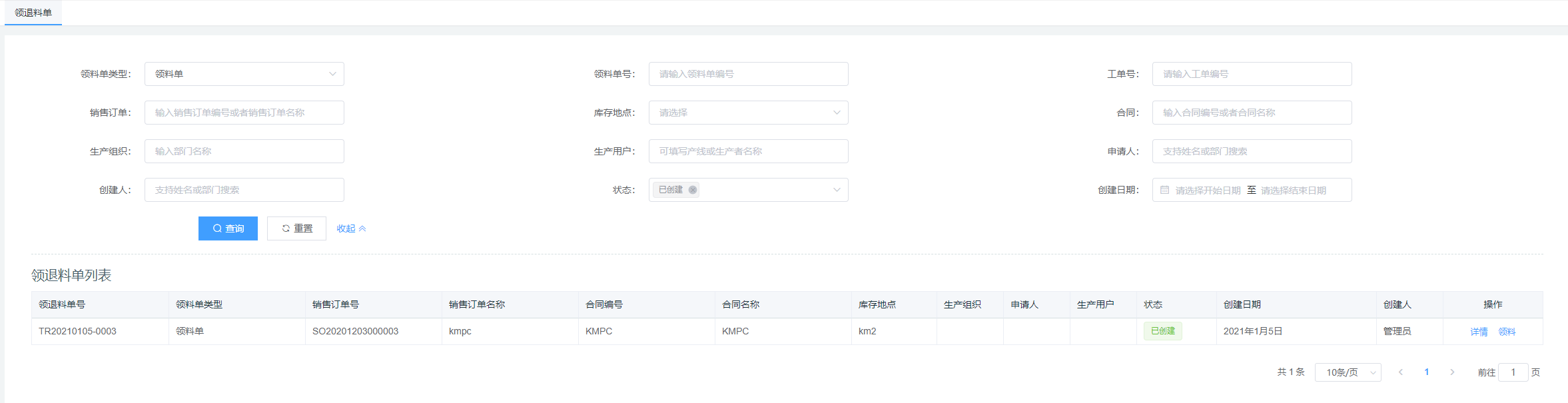Open 详情 for TR20210105-0003
The width and height of the screenshot is (1568, 403).
1479,332
